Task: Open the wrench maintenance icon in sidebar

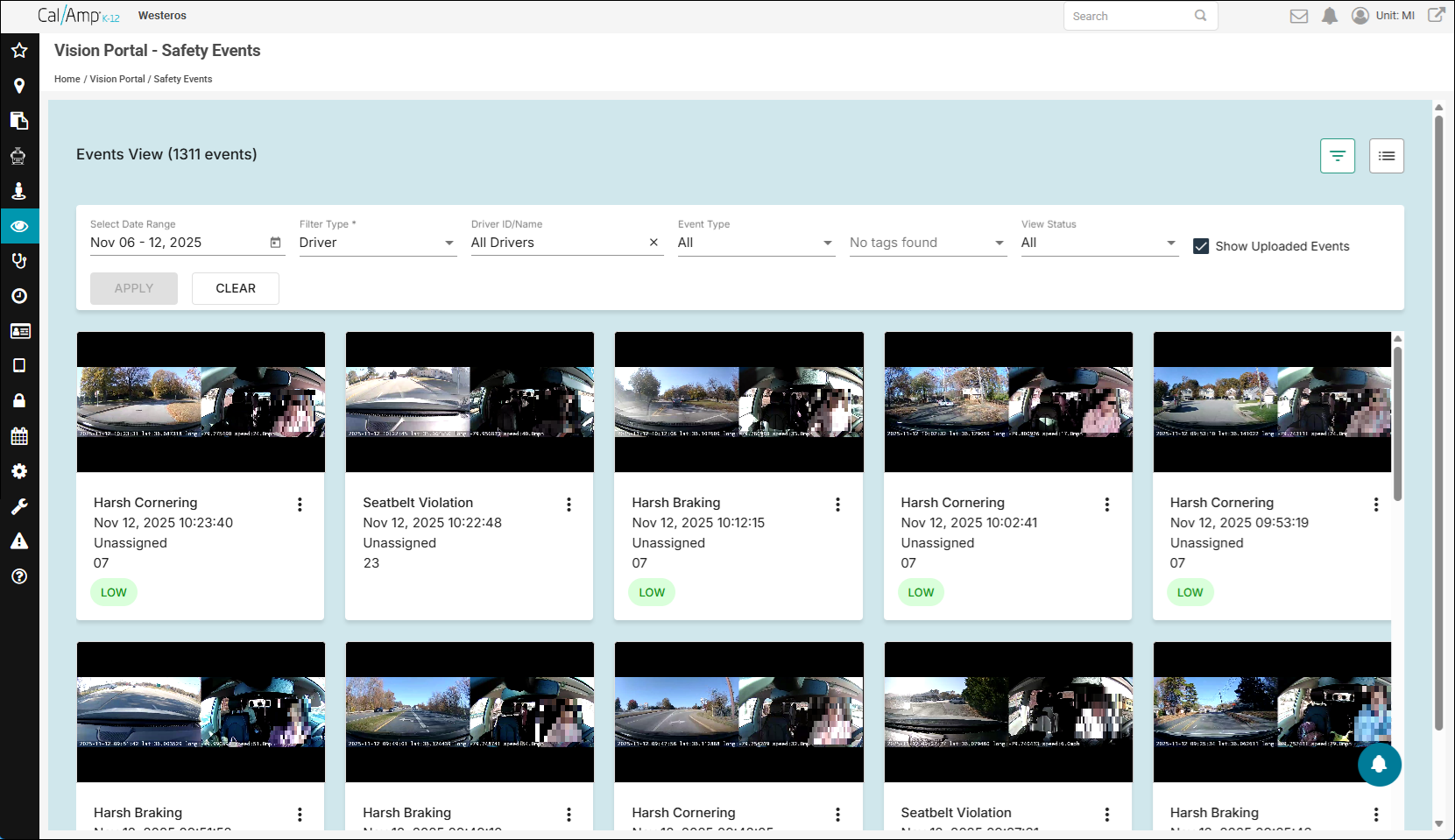Action: point(19,506)
